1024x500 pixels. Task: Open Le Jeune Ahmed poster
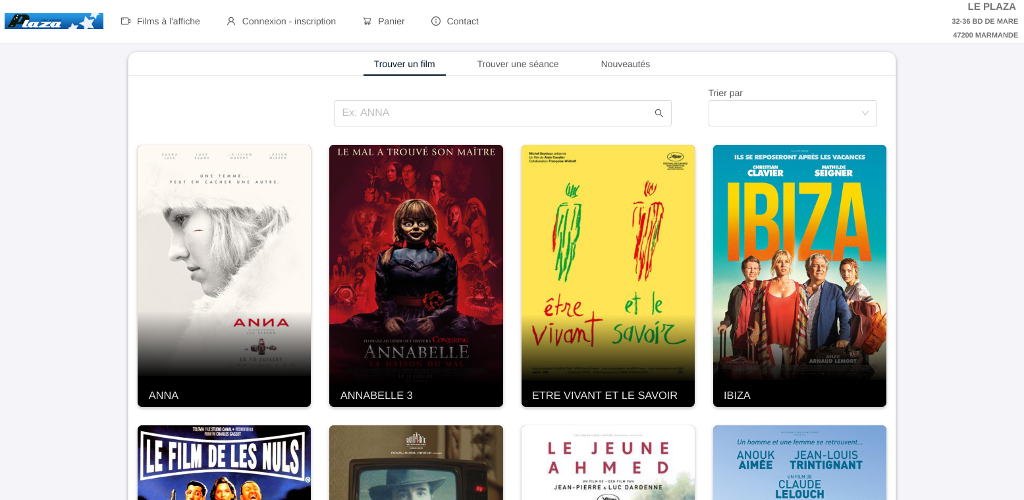point(608,462)
